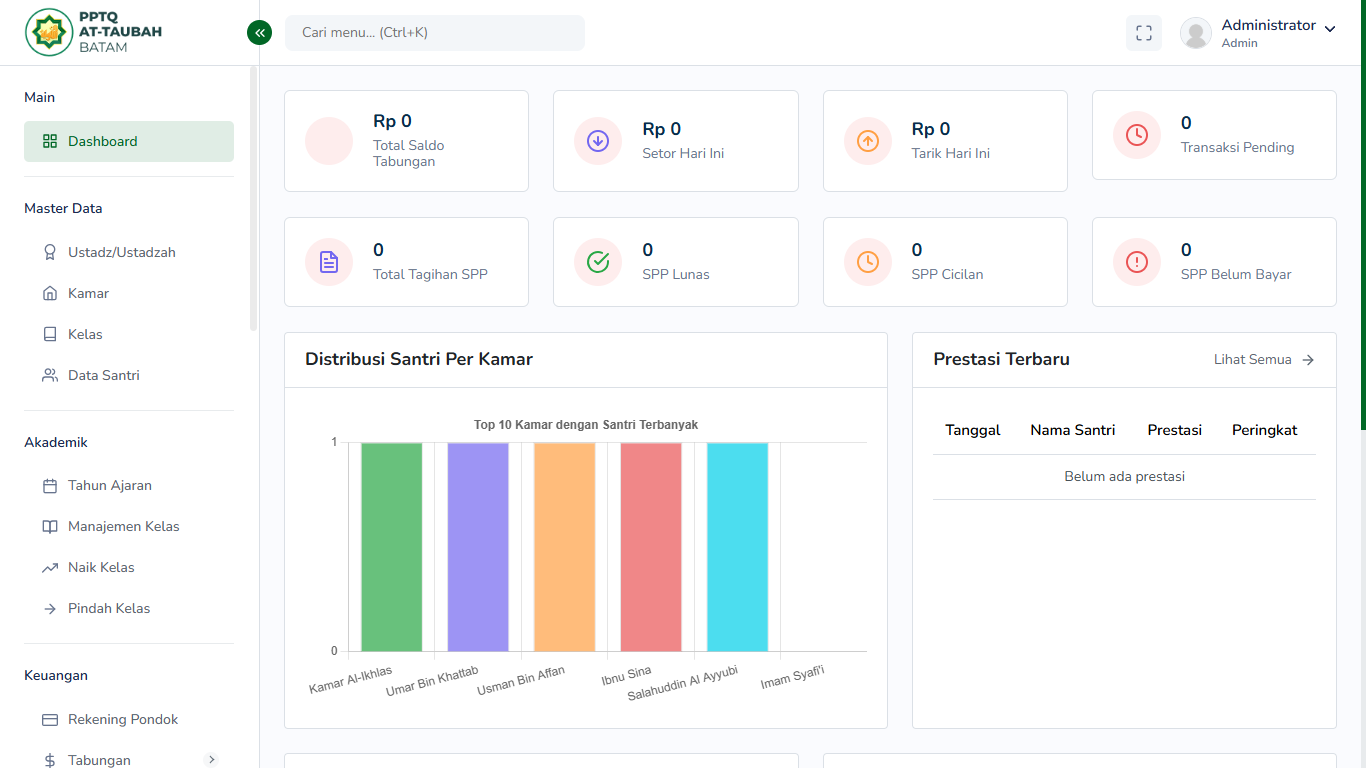Click the Rekening Pondok card icon
Image resolution: width=1366 pixels, height=768 pixels.
click(x=50, y=719)
